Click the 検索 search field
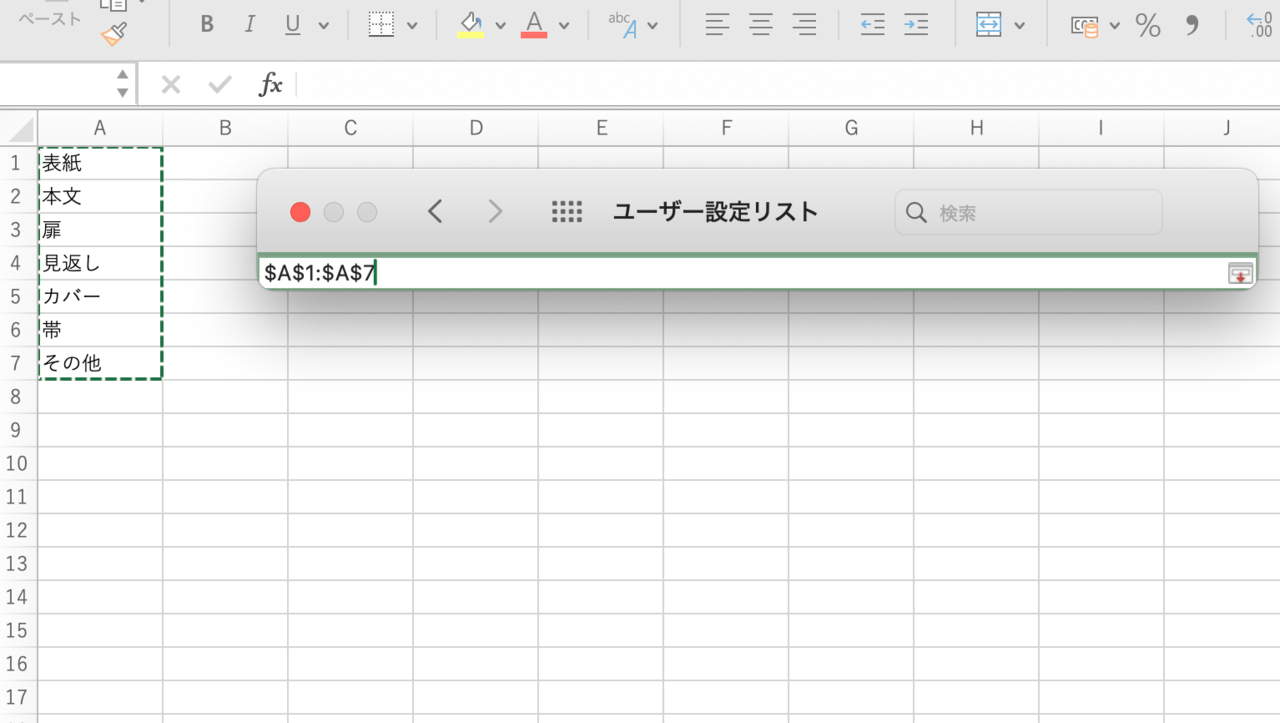The width and height of the screenshot is (1280, 723). pos(1029,212)
